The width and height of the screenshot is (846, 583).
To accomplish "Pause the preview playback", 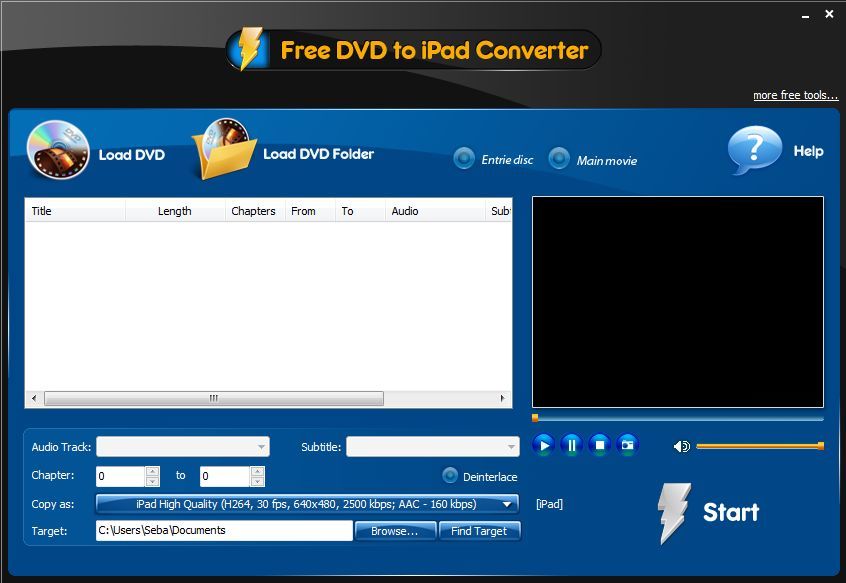I will tap(571, 445).
